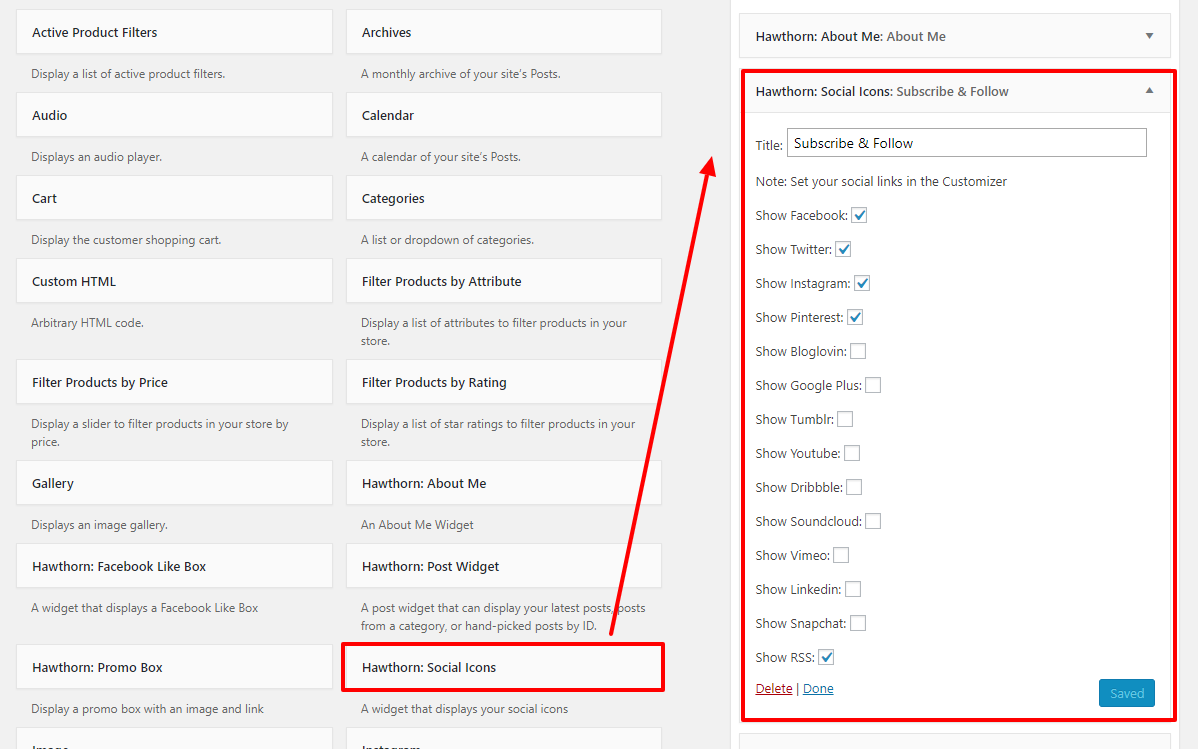
Task: Select the Hawthorn: Social Icons widget
Action: pyautogui.click(x=503, y=667)
